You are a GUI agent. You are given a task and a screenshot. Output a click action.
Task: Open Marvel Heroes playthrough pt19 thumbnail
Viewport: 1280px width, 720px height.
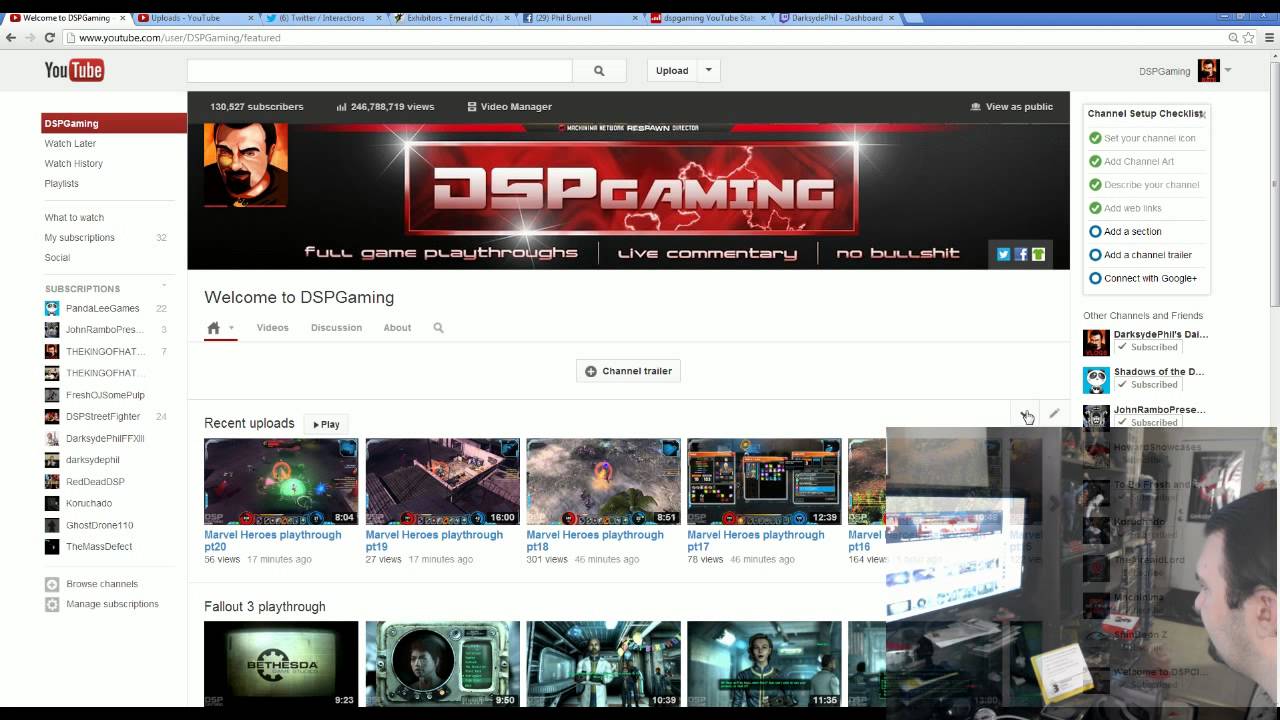tap(442, 482)
